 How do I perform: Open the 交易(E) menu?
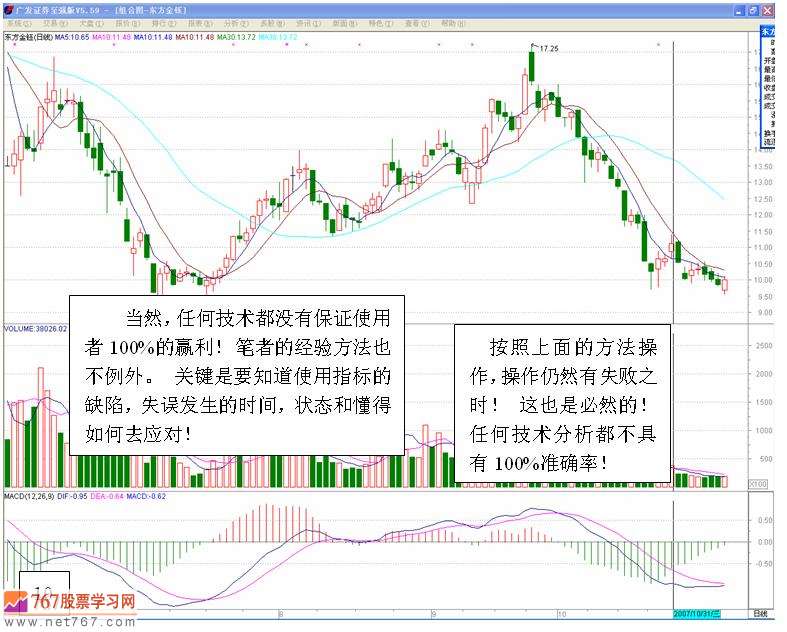(55, 24)
